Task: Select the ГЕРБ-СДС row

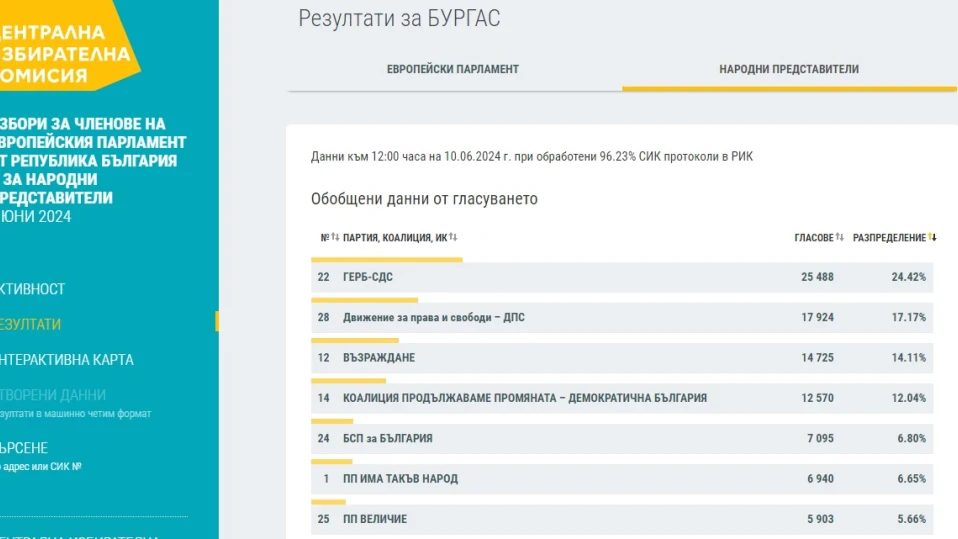Action: [x=622, y=277]
